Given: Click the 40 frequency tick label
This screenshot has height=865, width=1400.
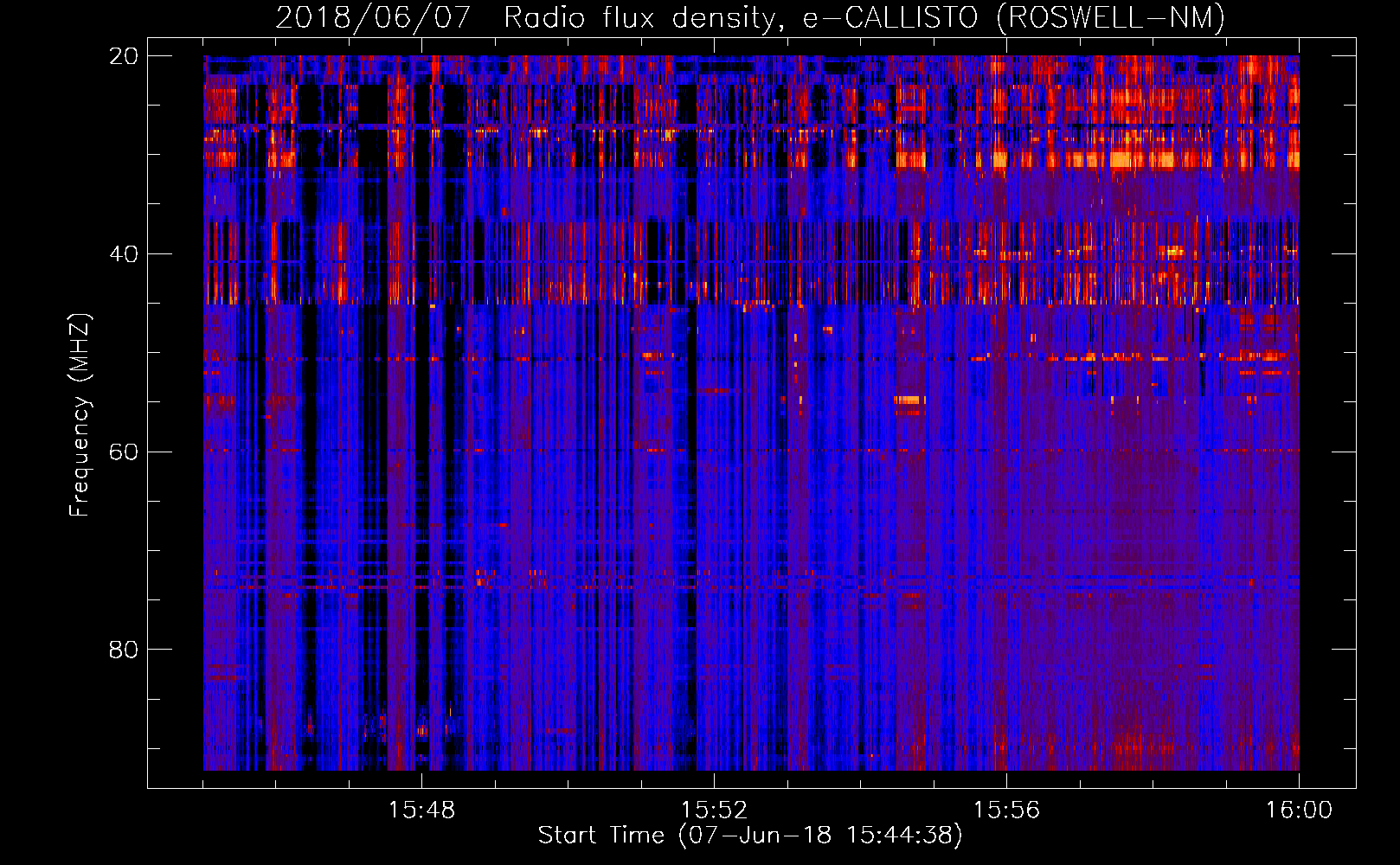Looking at the screenshot, I should [124, 254].
